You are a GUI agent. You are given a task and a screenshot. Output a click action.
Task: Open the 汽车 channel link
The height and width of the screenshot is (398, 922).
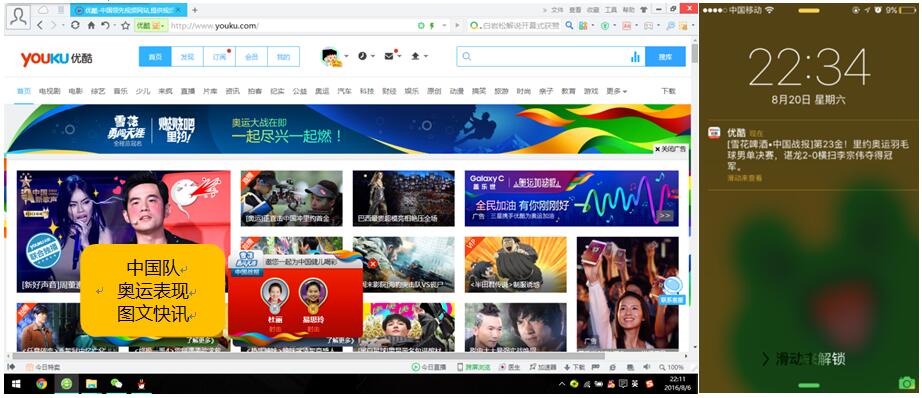tap(344, 91)
